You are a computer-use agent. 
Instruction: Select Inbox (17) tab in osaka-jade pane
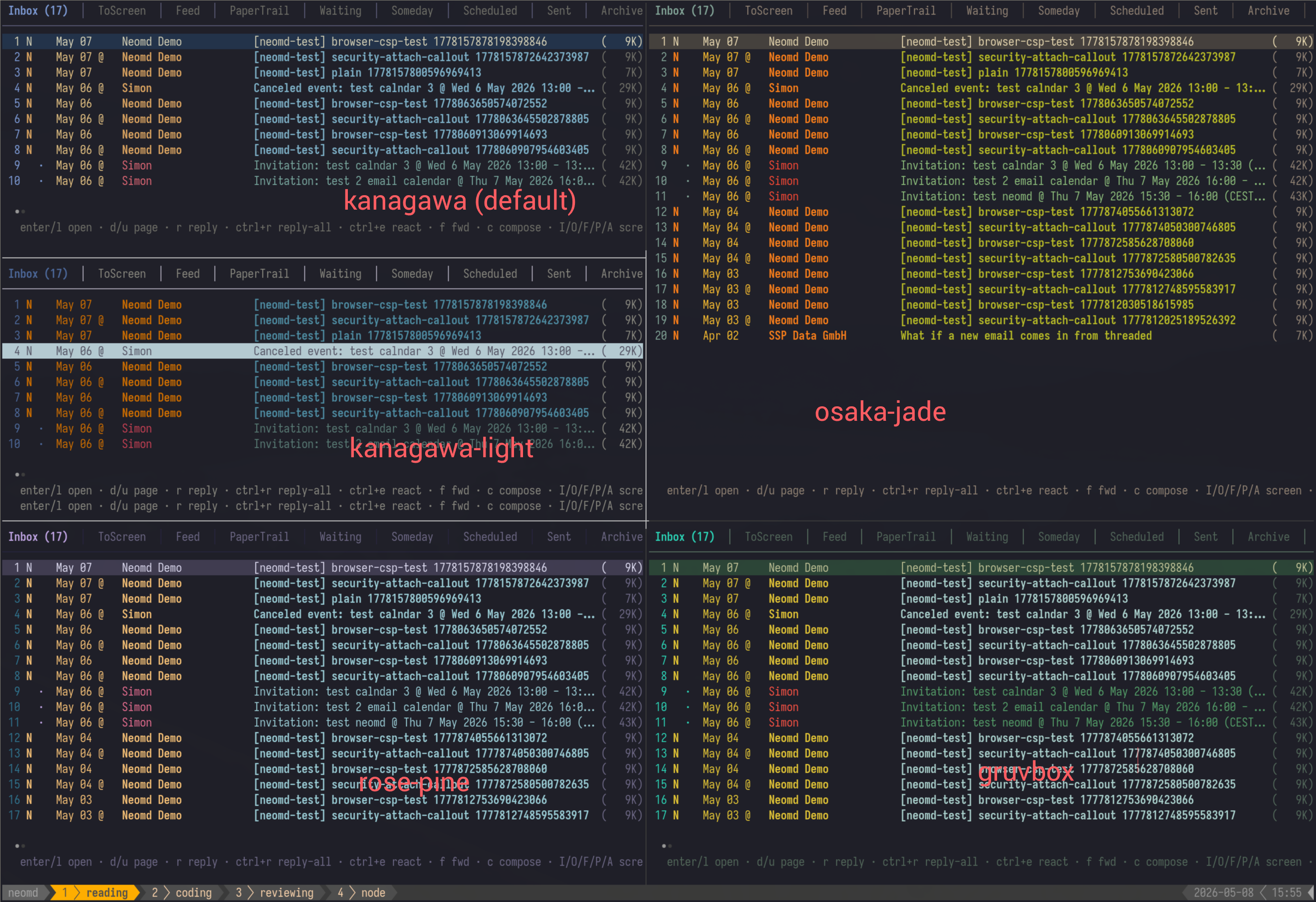(684, 11)
